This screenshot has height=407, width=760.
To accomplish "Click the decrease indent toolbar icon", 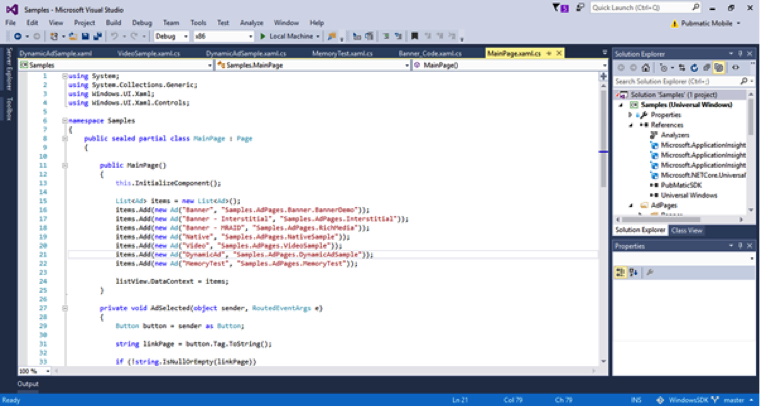I will (386, 36).
